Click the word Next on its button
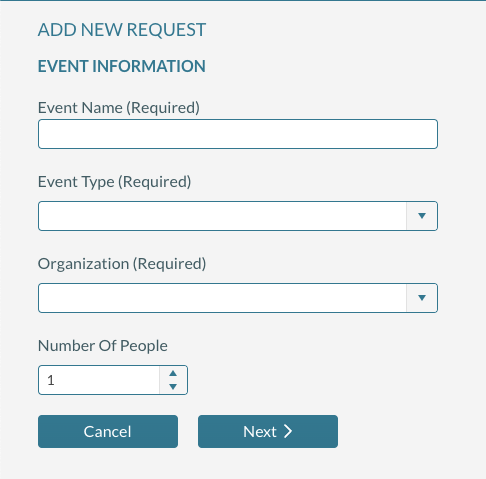Screen dimensions: 486x479 tap(260, 432)
